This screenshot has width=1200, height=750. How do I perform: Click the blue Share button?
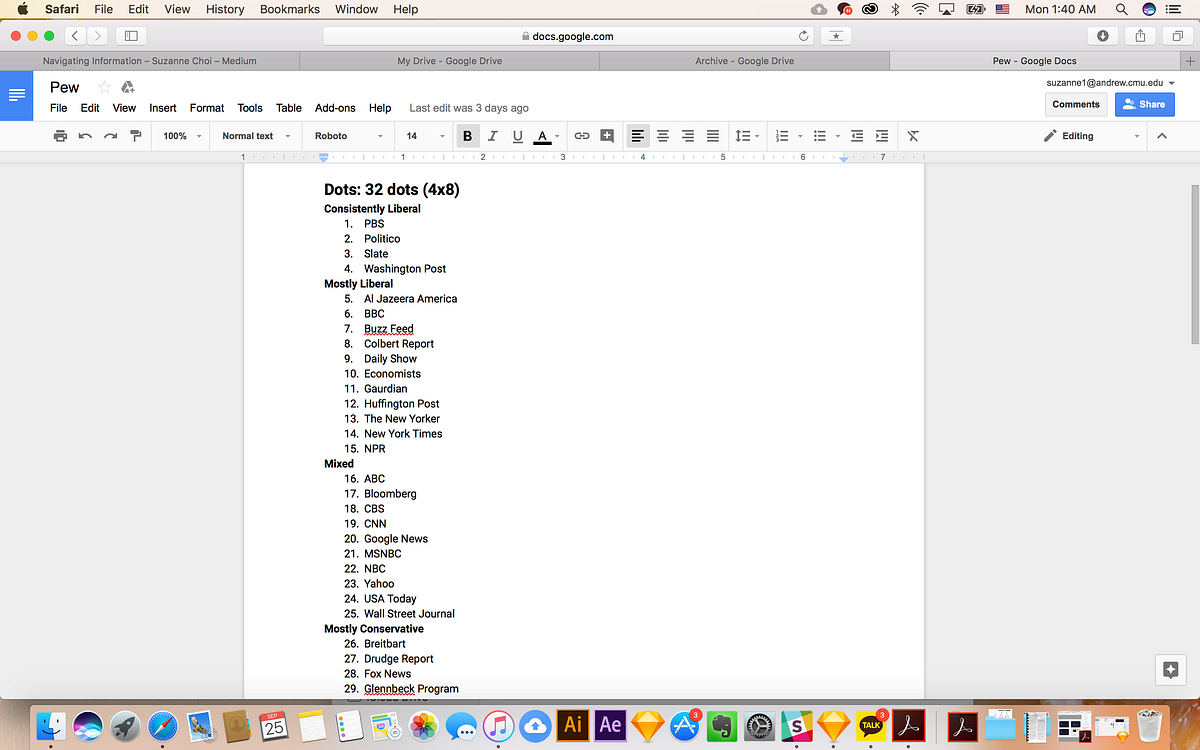point(1144,104)
